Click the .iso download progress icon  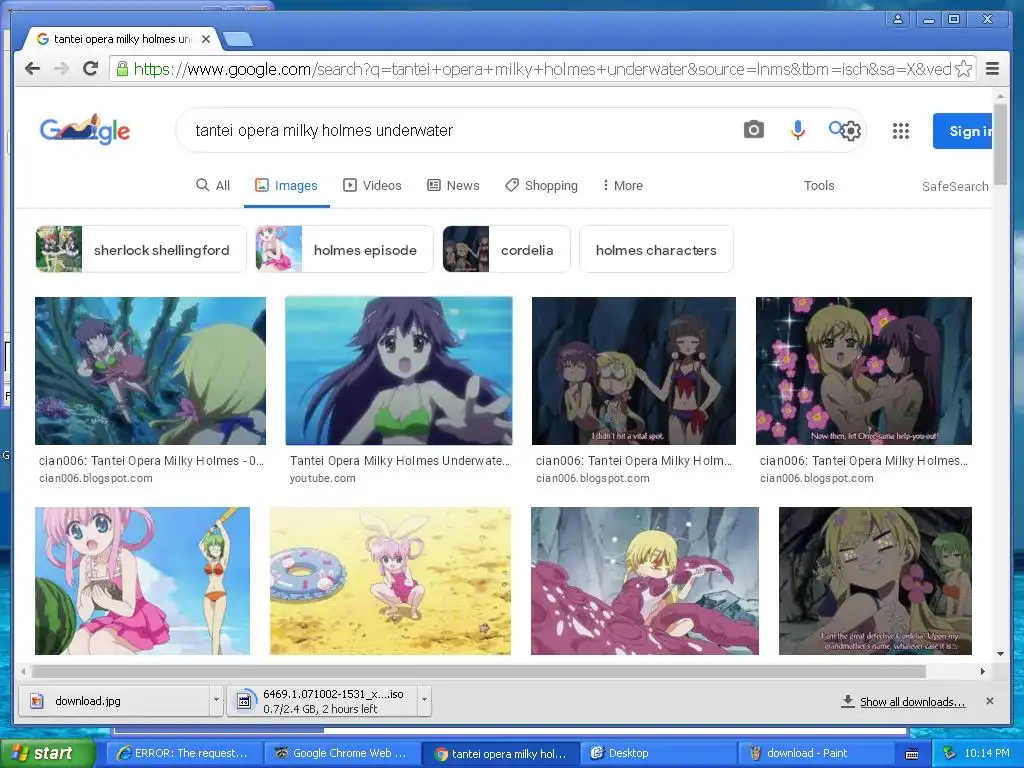click(244, 701)
